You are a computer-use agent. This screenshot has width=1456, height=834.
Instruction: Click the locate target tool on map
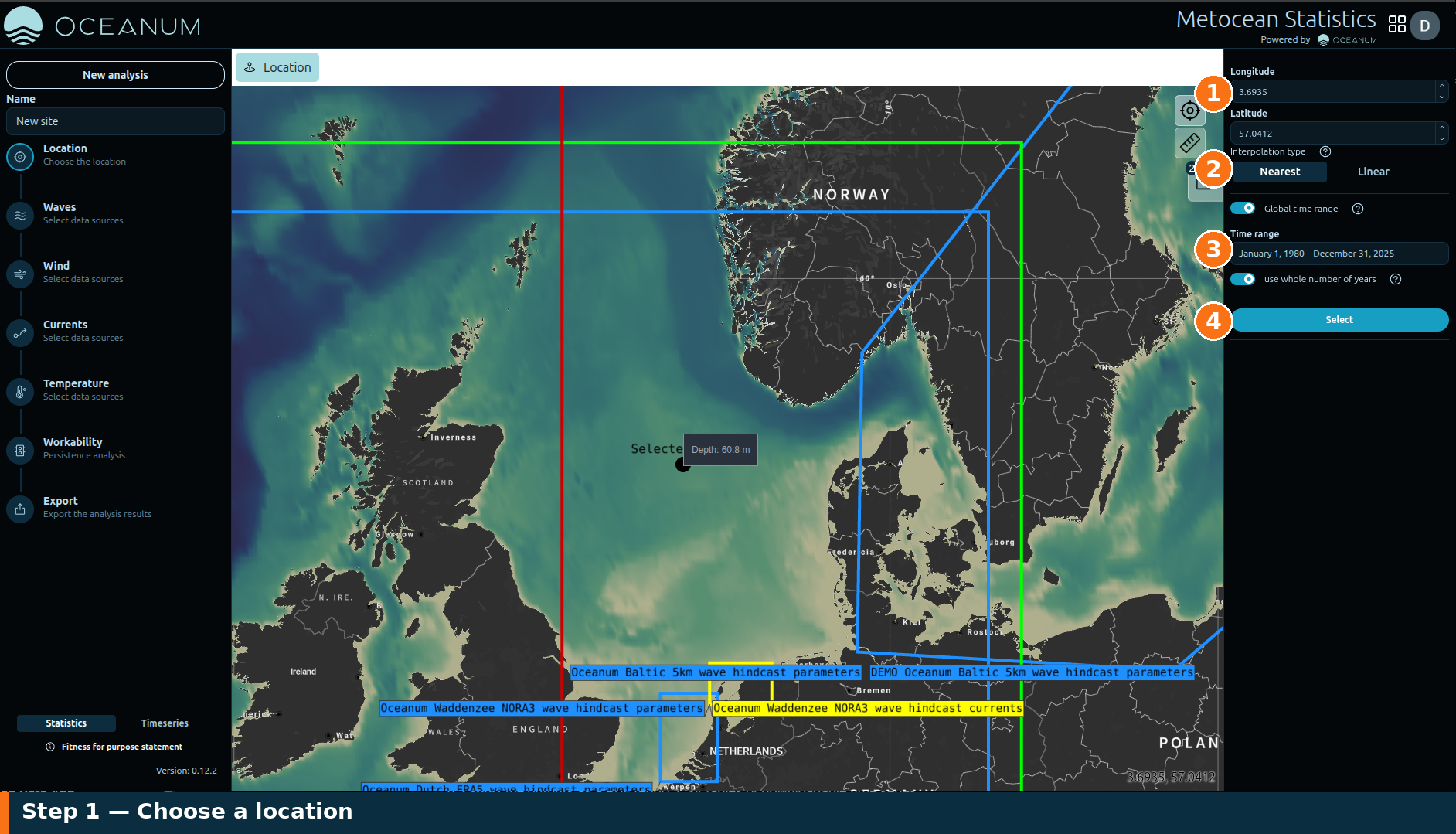(1189, 111)
